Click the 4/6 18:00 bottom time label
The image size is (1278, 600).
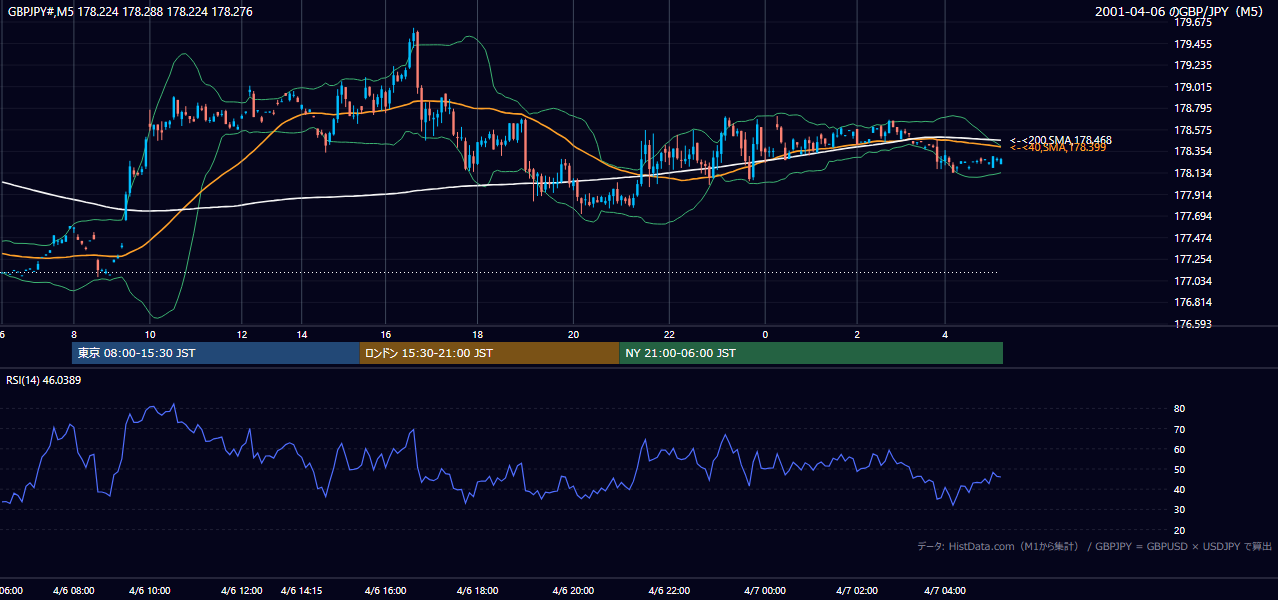click(478, 590)
